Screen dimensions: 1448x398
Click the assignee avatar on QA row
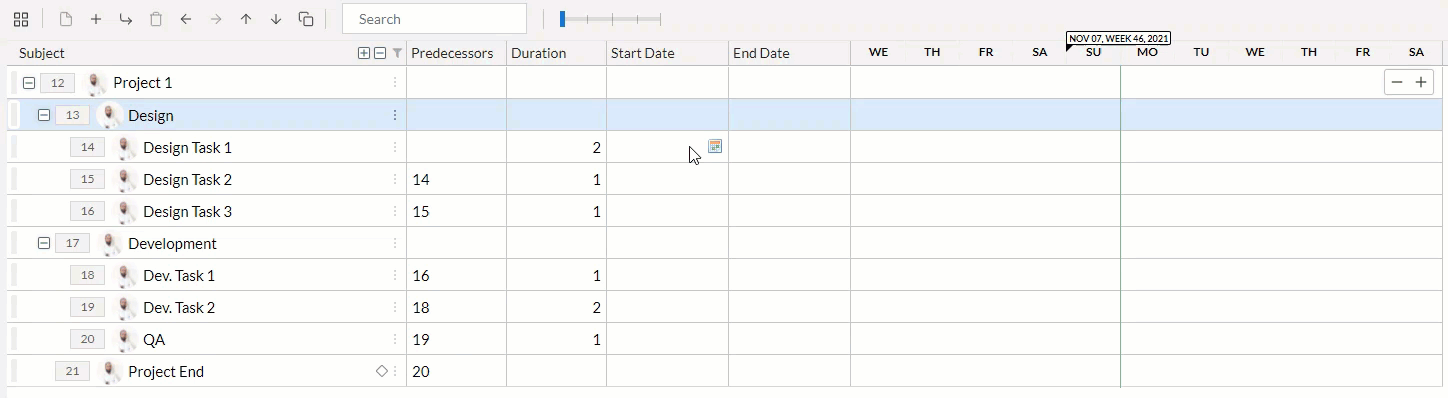point(126,339)
